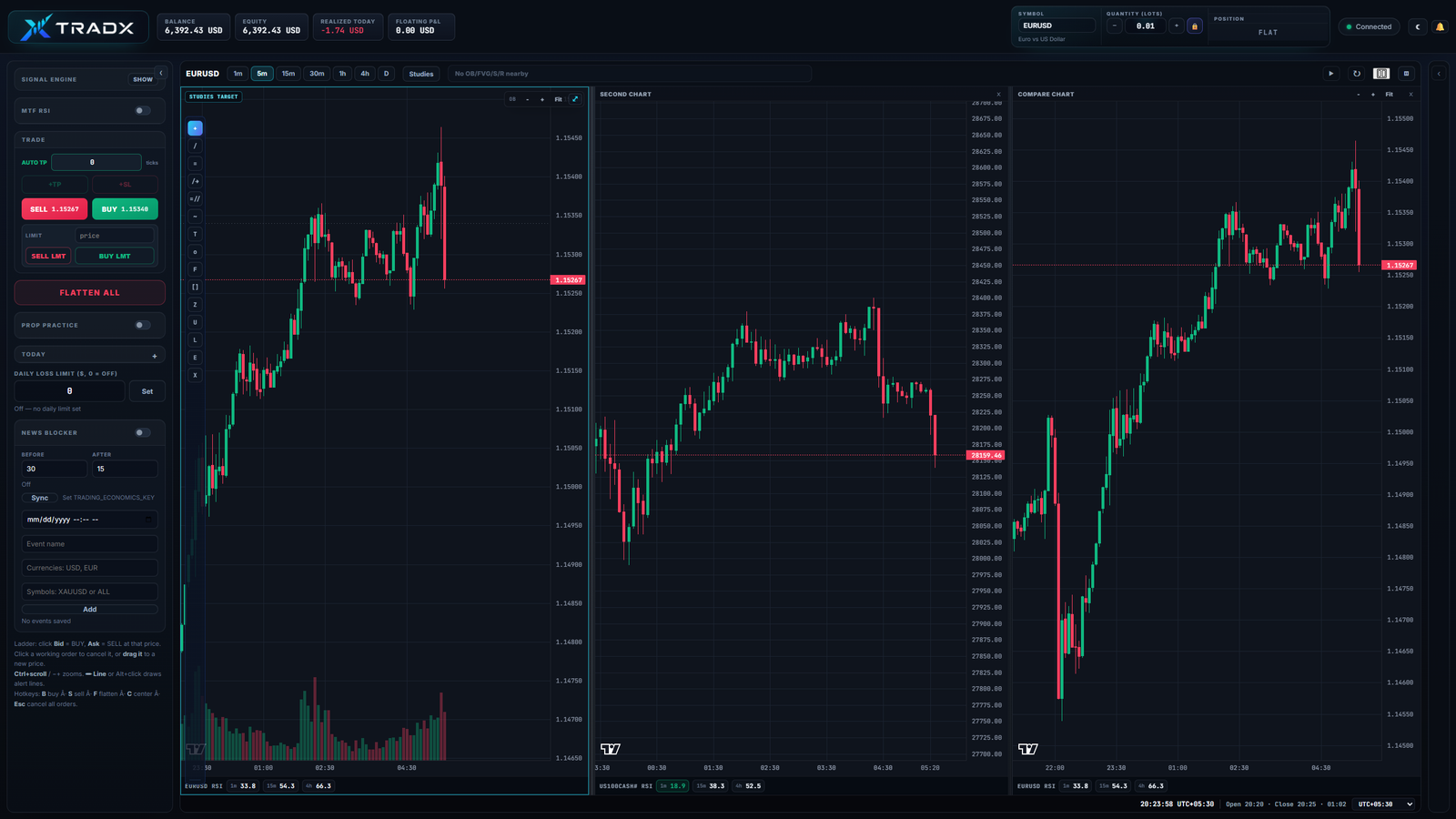This screenshot has height=819, width=1456.
Task: Toggle the MTF RSI switch
Action: click(x=142, y=111)
